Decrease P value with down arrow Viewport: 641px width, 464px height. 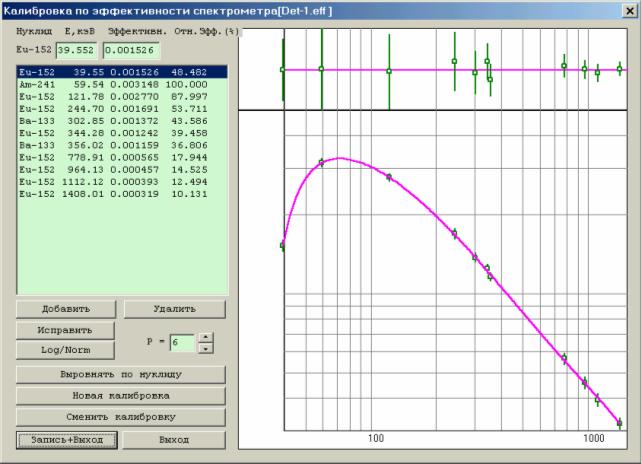[x=205, y=348]
